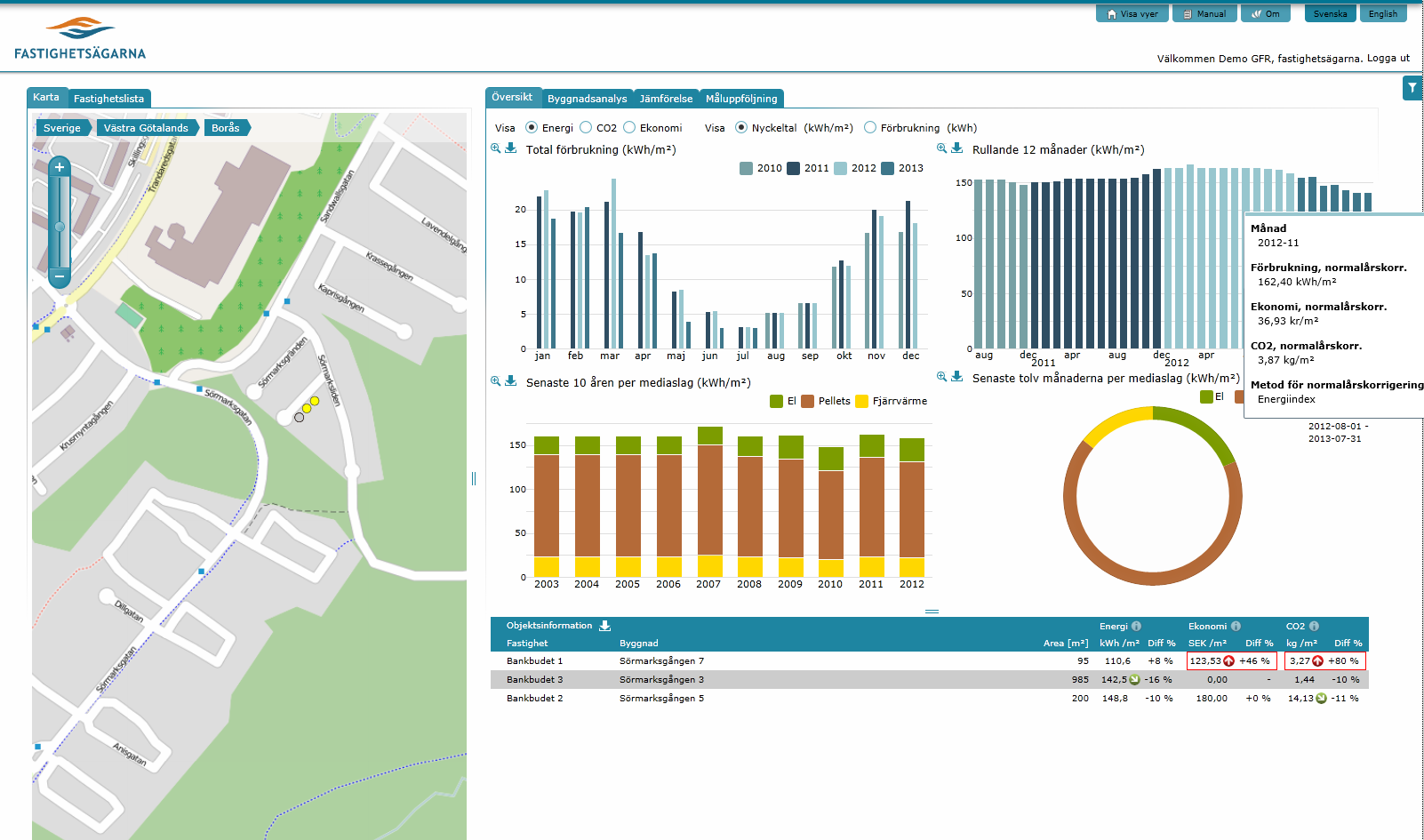This screenshot has width=1424, height=840.
Task: Click the 2007 stacked bar
Action: (x=710, y=503)
